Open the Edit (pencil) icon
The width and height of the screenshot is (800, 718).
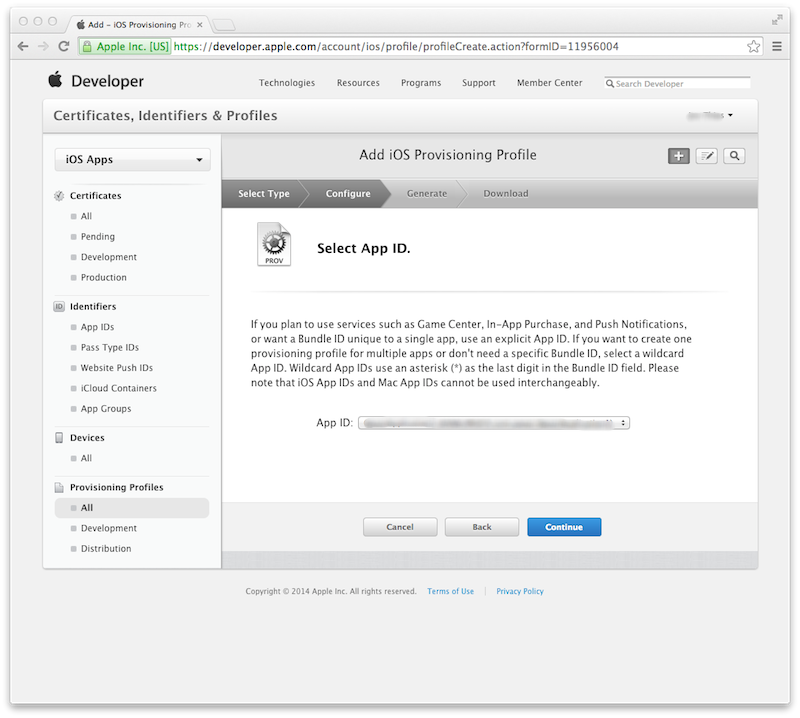[x=706, y=155]
